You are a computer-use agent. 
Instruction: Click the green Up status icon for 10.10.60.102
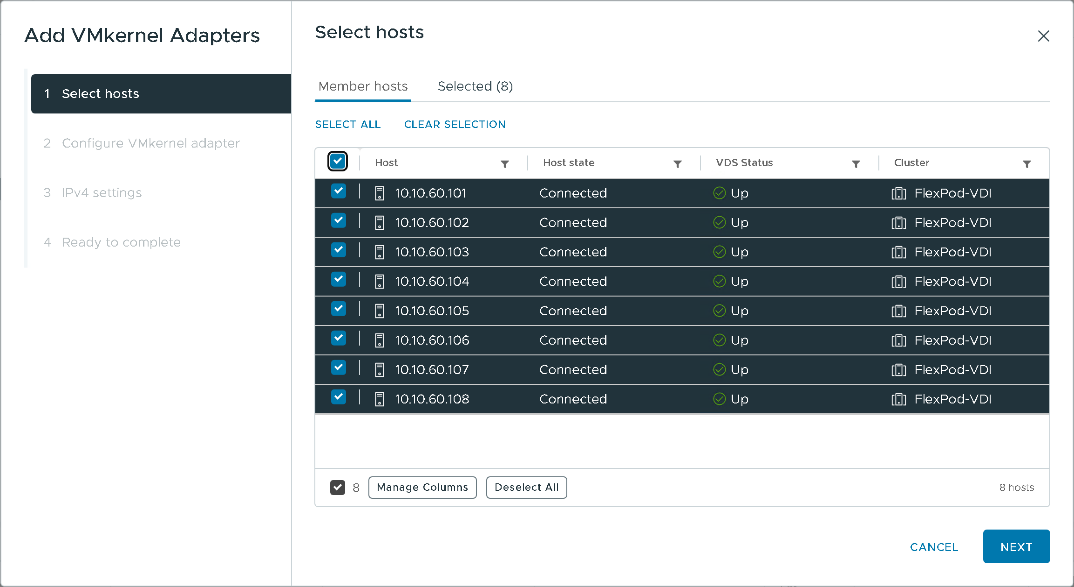click(719, 223)
